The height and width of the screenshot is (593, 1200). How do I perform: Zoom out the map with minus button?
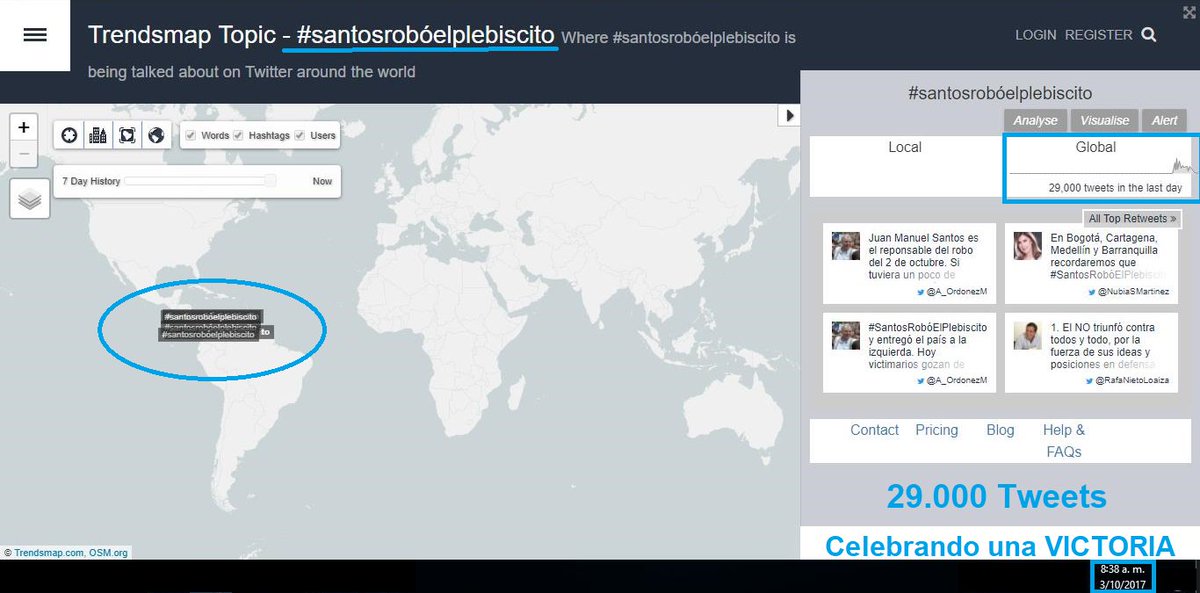(x=24, y=154)
